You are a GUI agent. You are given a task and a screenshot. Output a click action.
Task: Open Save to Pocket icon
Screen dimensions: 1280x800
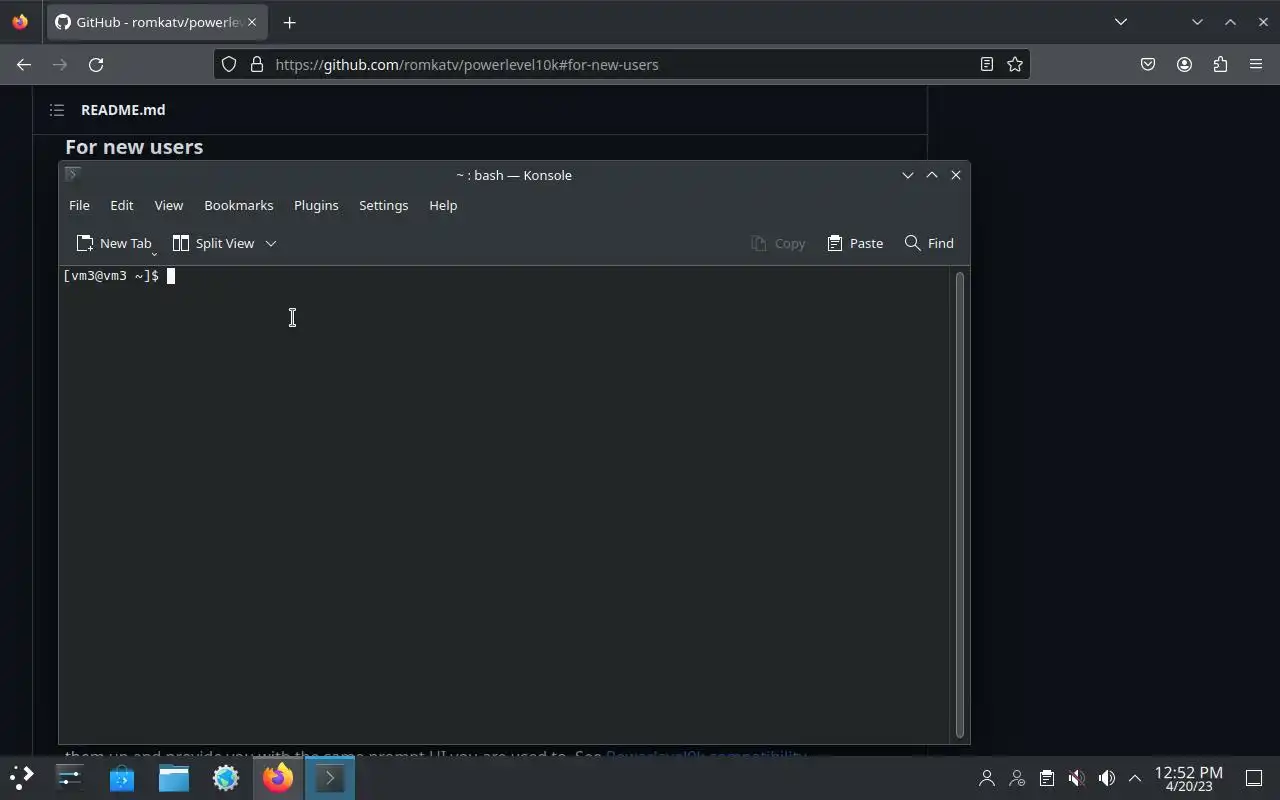[1148, 64]
